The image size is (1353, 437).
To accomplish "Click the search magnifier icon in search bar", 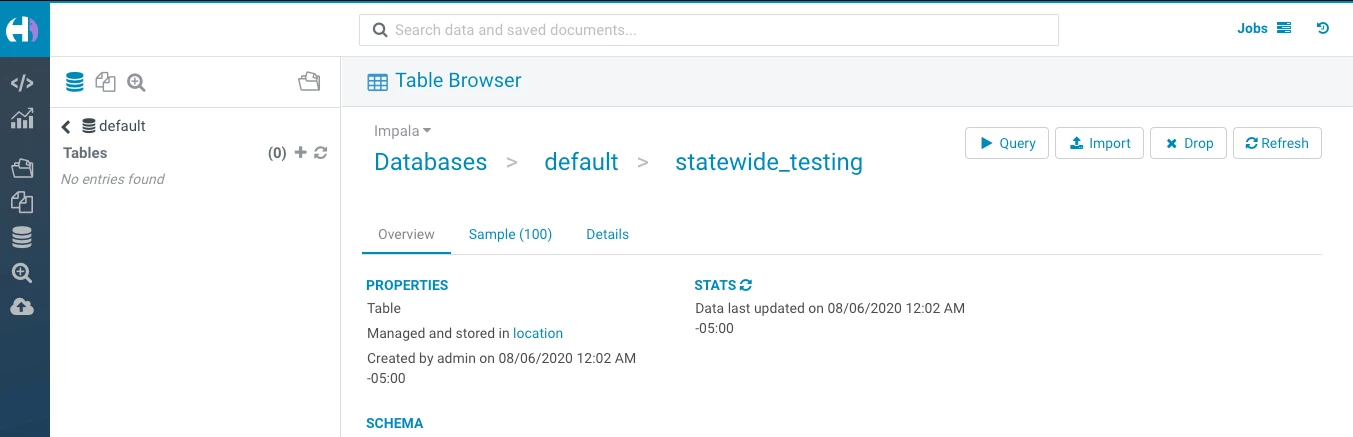I will pyautogui.click(x=380, y=30).
